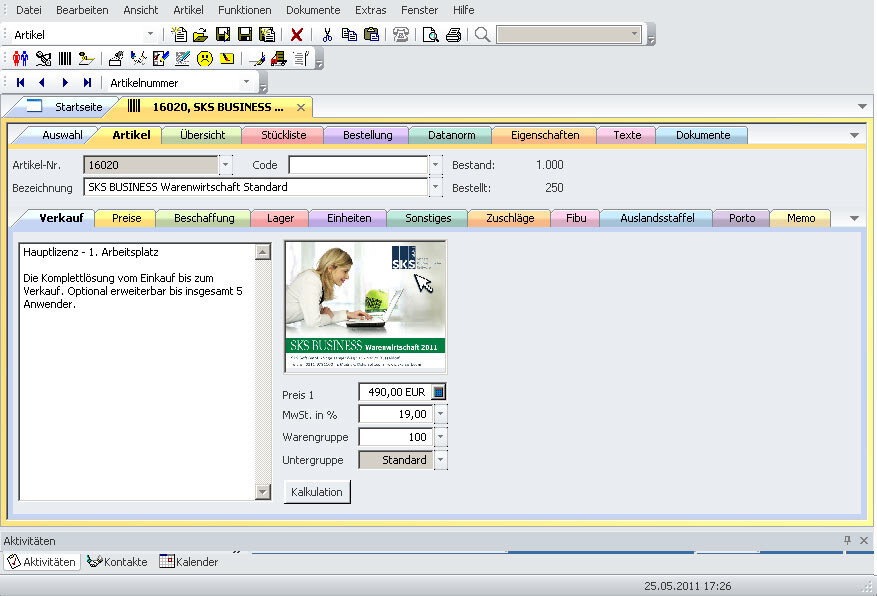Click description scrollbar up arrow
The height and width of the screenshot is (596, 877).
point(262,252)
